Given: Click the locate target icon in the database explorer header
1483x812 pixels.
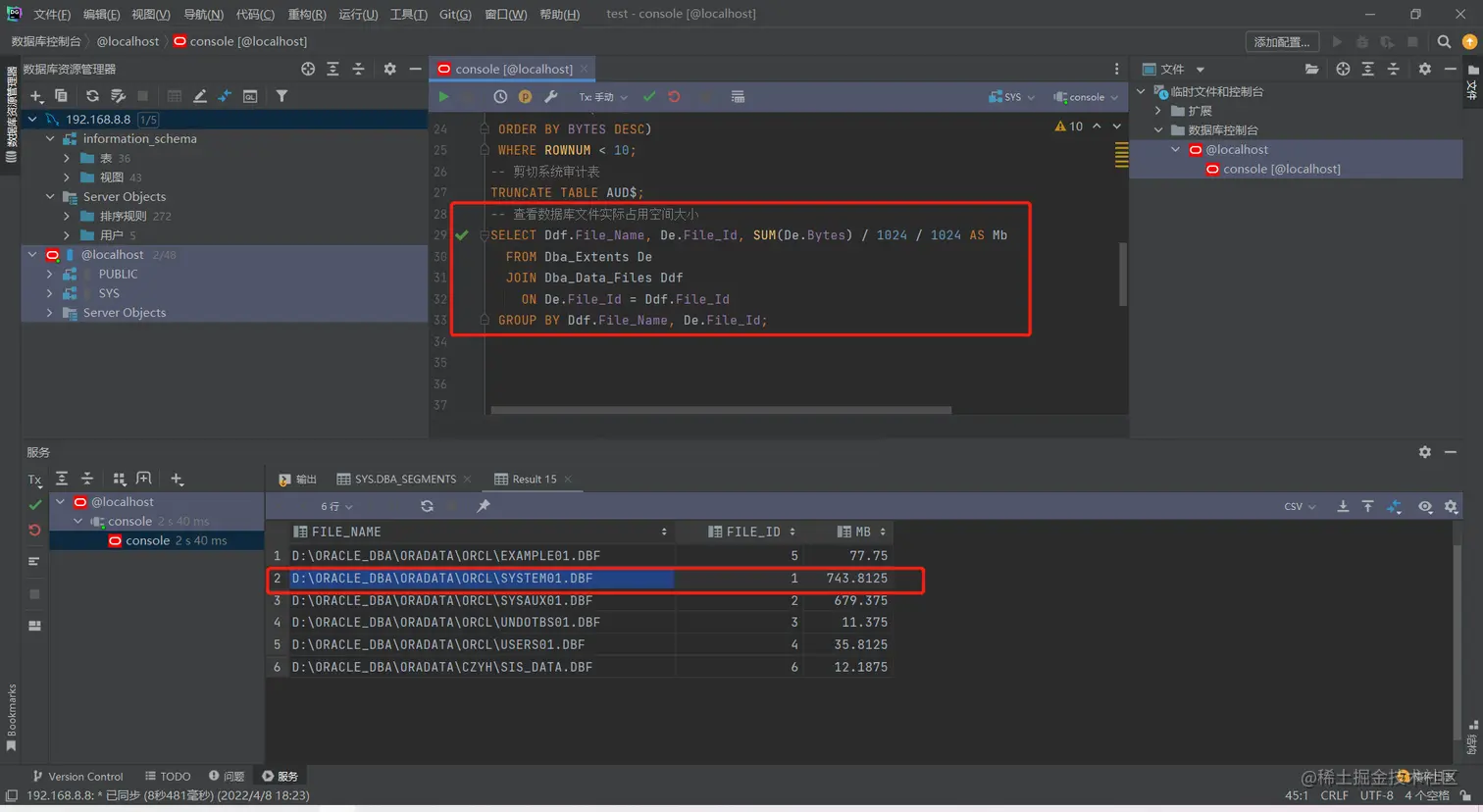Looking at the screenshot, I should [x=308, y=69].
